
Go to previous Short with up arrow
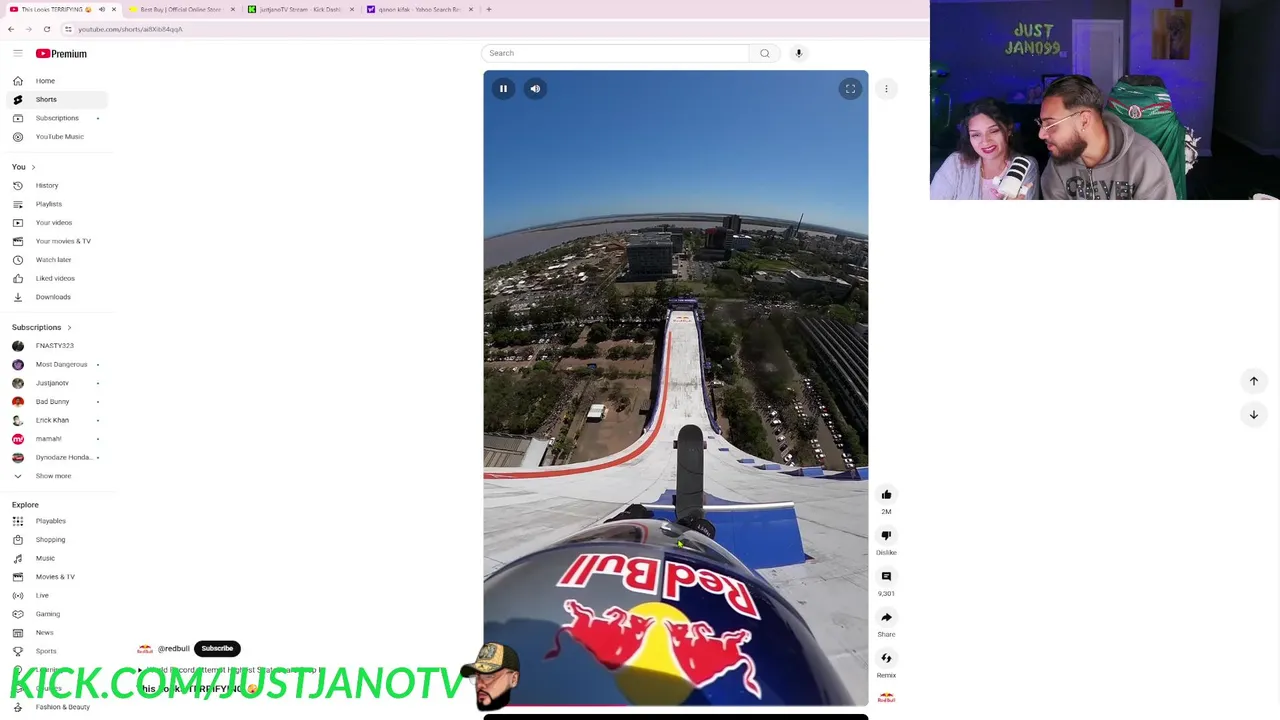pyautogui.click(x=1253, y=381)
